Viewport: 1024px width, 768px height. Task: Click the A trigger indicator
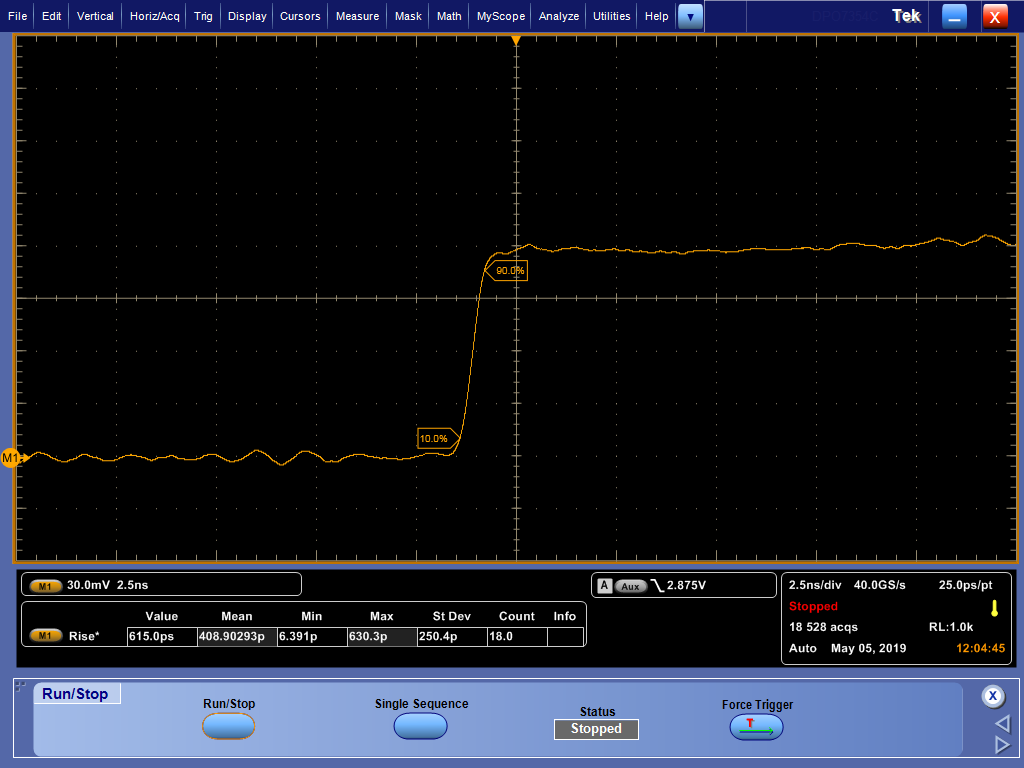pyautogui.click(x=604, y=586)
